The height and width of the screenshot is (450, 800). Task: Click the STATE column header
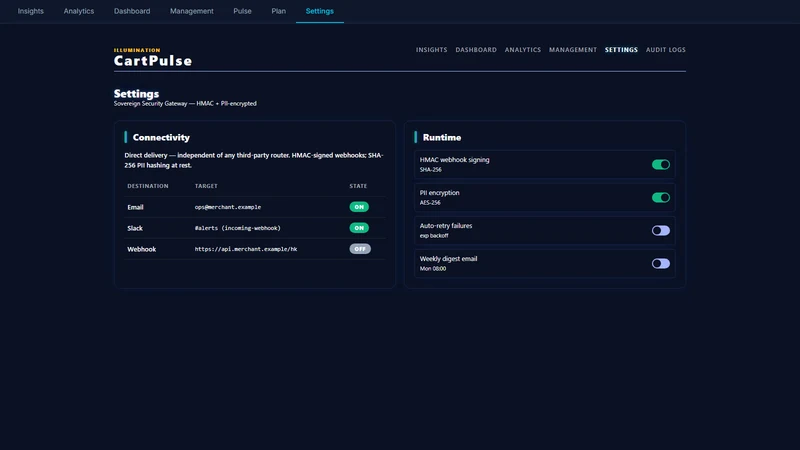[x=358, y=186]
